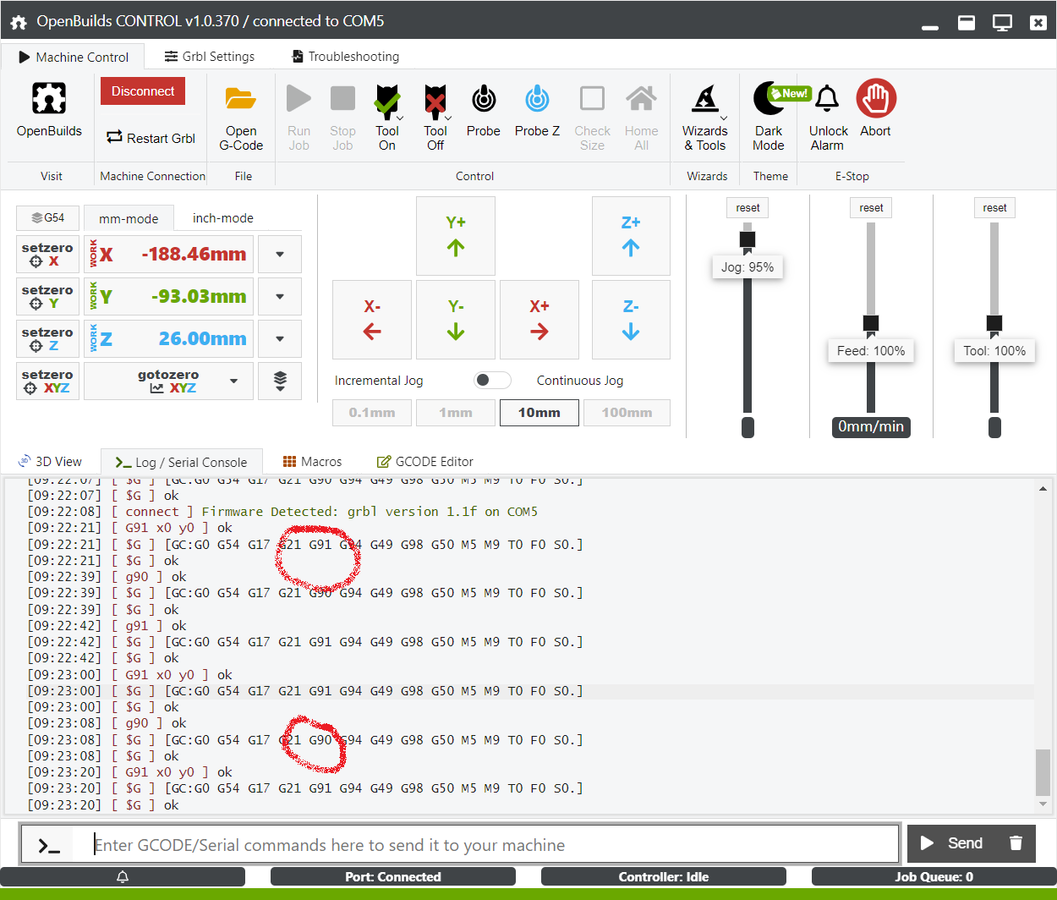Screen dimensions: 1057x900
Task: Click the Restart Grbl button
Action: click(x=151, y=138)
